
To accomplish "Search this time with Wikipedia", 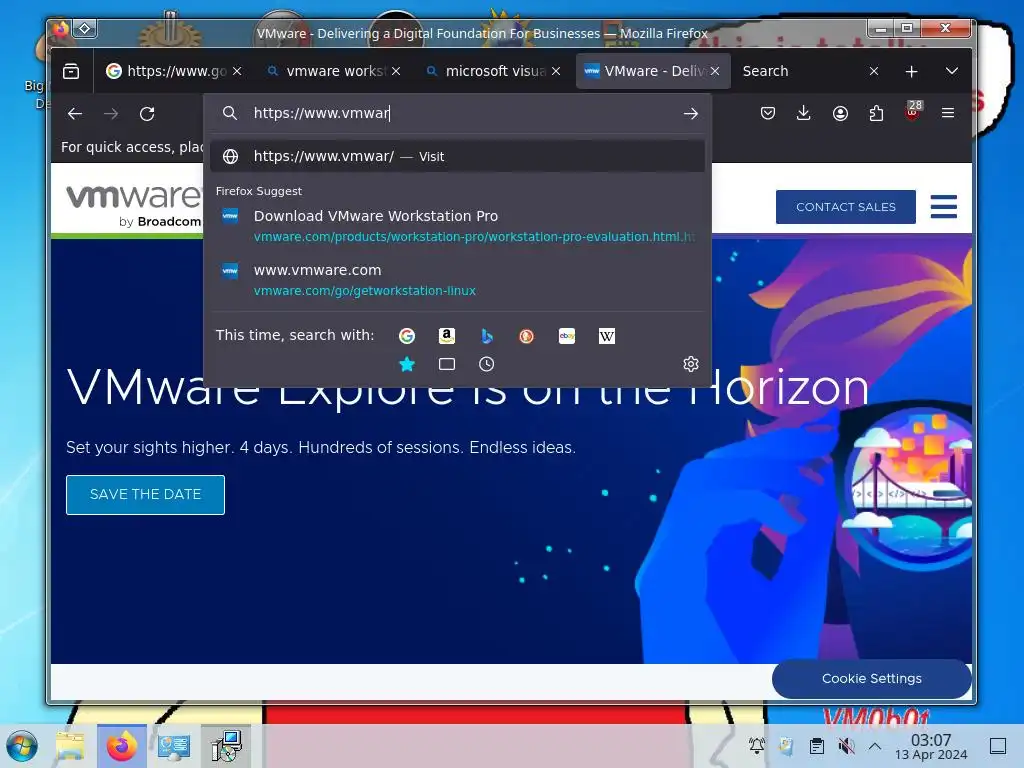I will pyautogui.click(x=607, y=336).
